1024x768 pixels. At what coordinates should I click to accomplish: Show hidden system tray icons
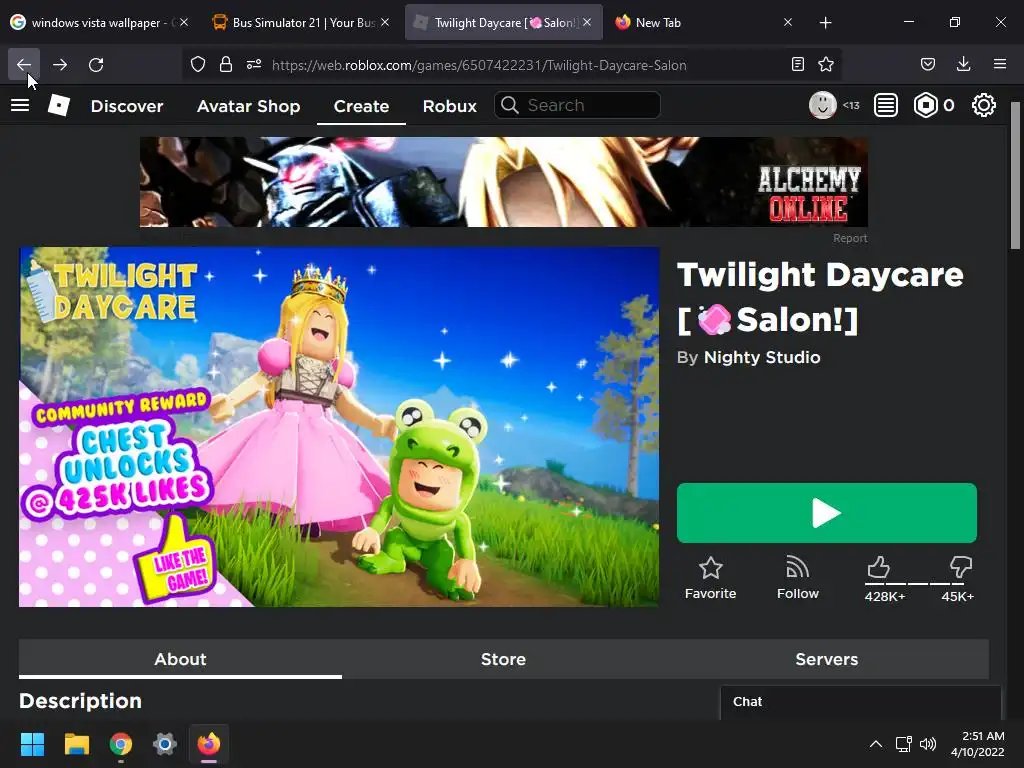tap(876, 744)
